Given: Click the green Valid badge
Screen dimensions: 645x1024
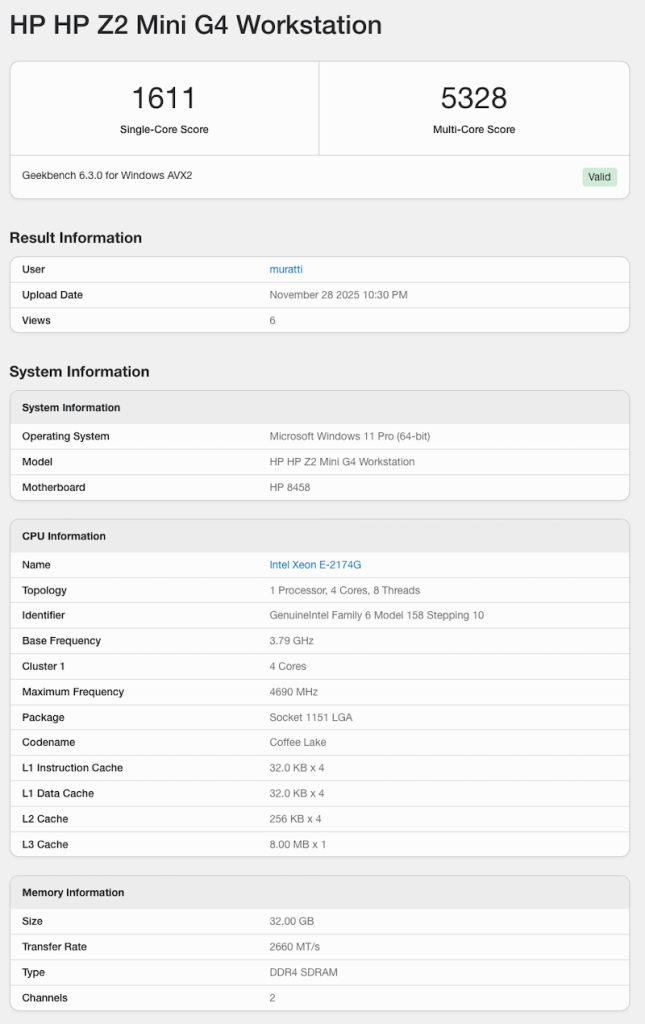Looking at the screenshot, I should [599, 177].
